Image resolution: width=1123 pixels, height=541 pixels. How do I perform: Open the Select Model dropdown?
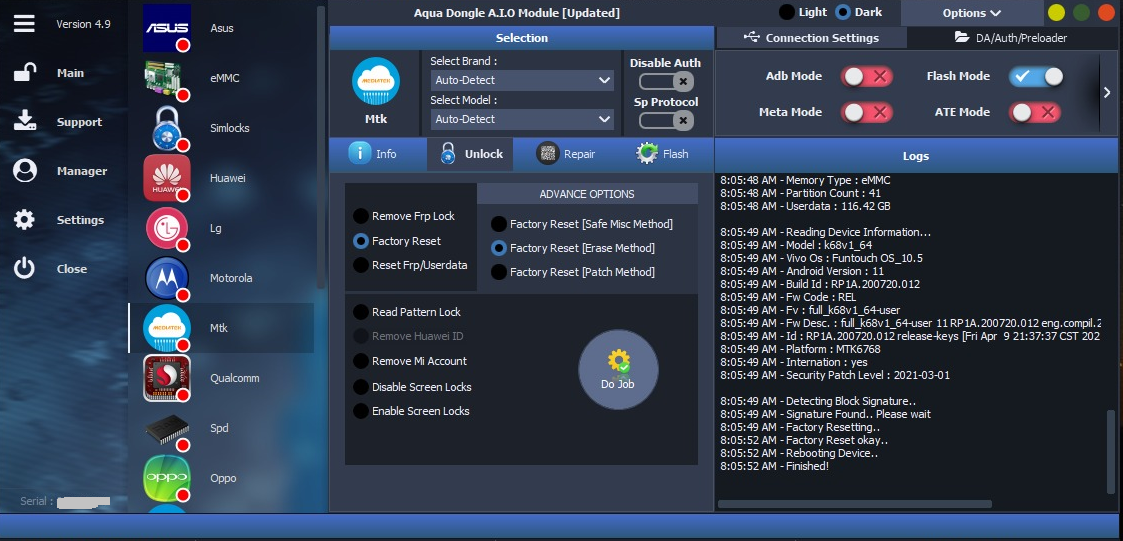coord(522,119)
